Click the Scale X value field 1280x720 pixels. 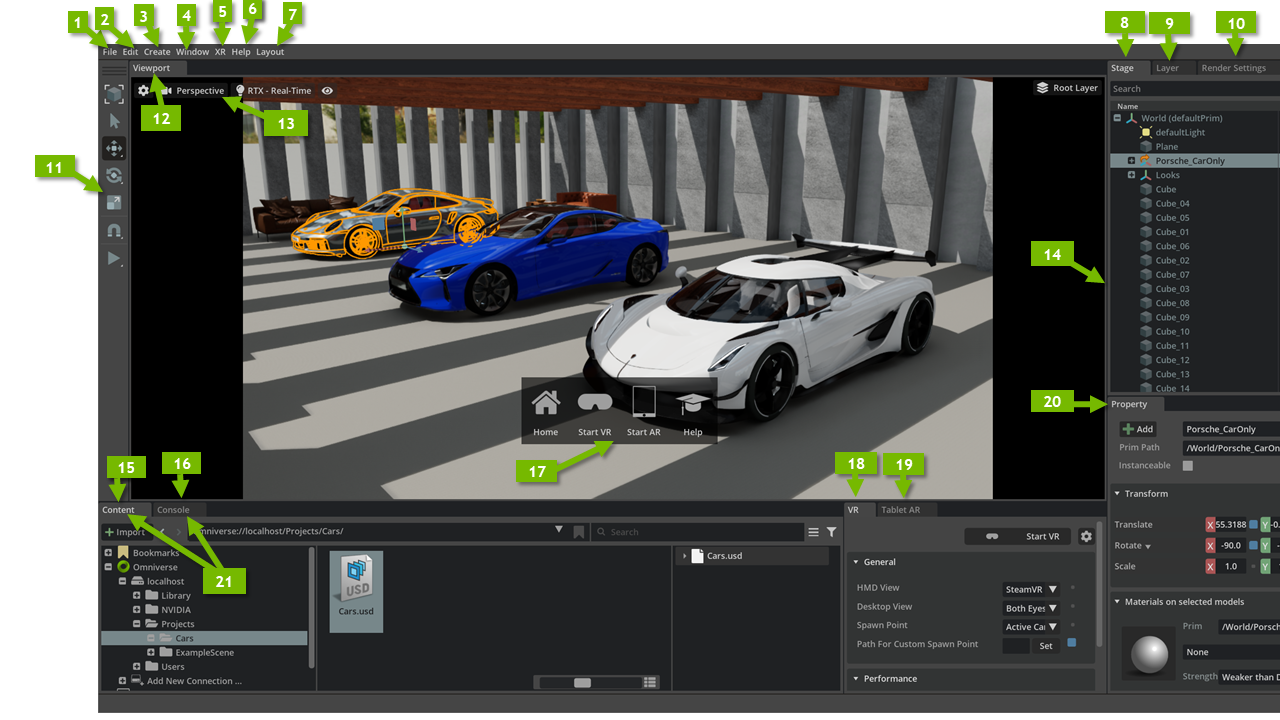tap(1230, 566)
